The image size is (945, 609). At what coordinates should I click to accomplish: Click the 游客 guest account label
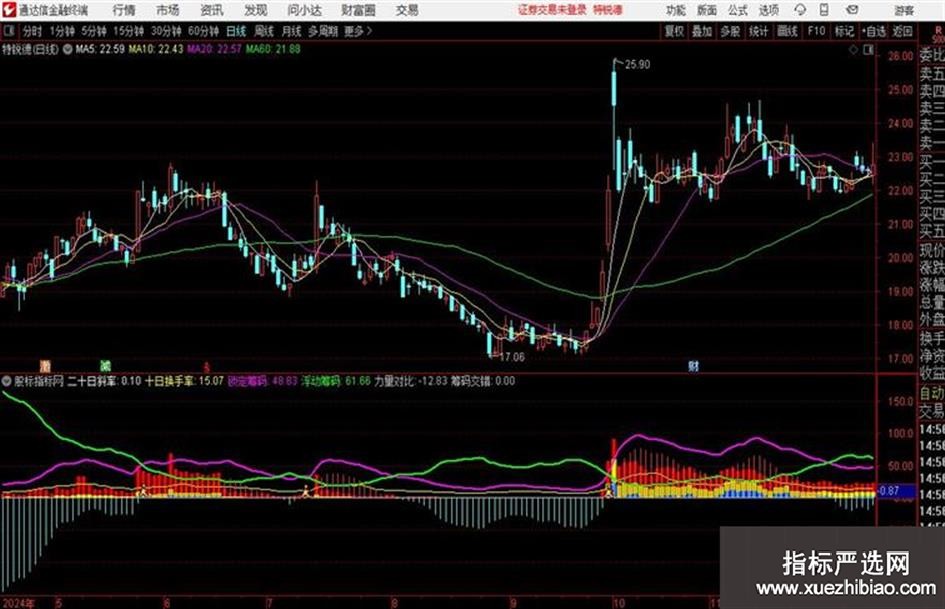click(x=904, y=10)
